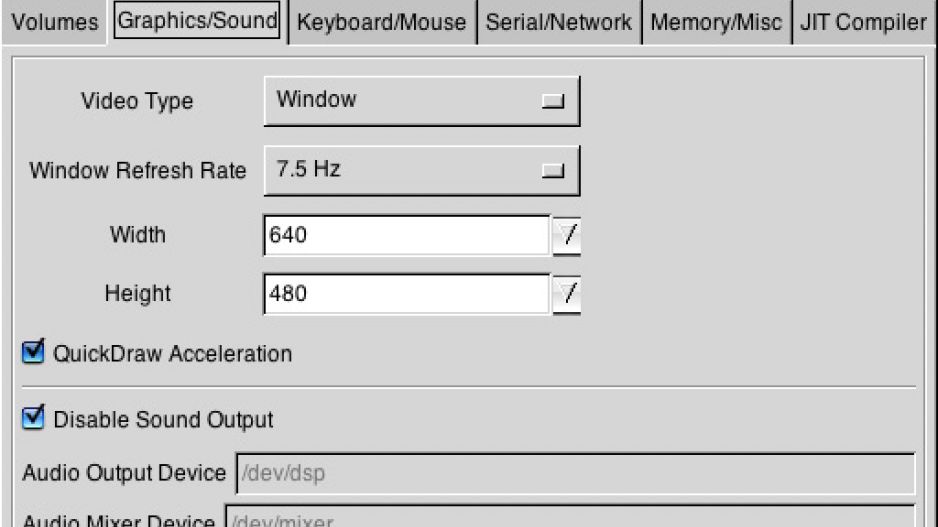This screenshot has height=527, width=938.
Task: Go to the Serial/Network tab
Action: coord(559,23)
